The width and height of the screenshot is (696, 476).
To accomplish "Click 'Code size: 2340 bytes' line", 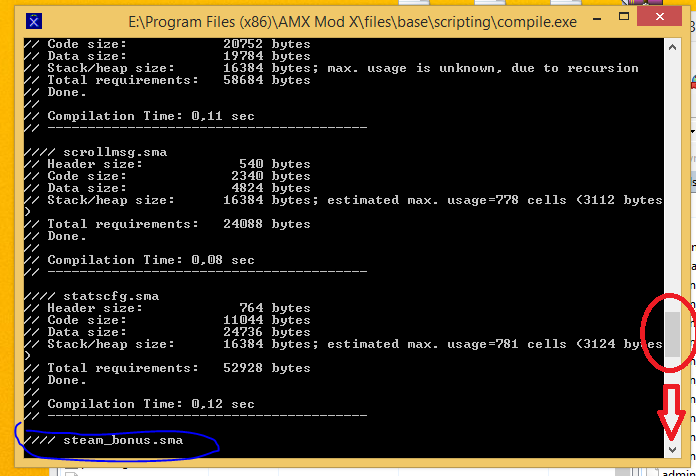I will (x=167, y=176).
